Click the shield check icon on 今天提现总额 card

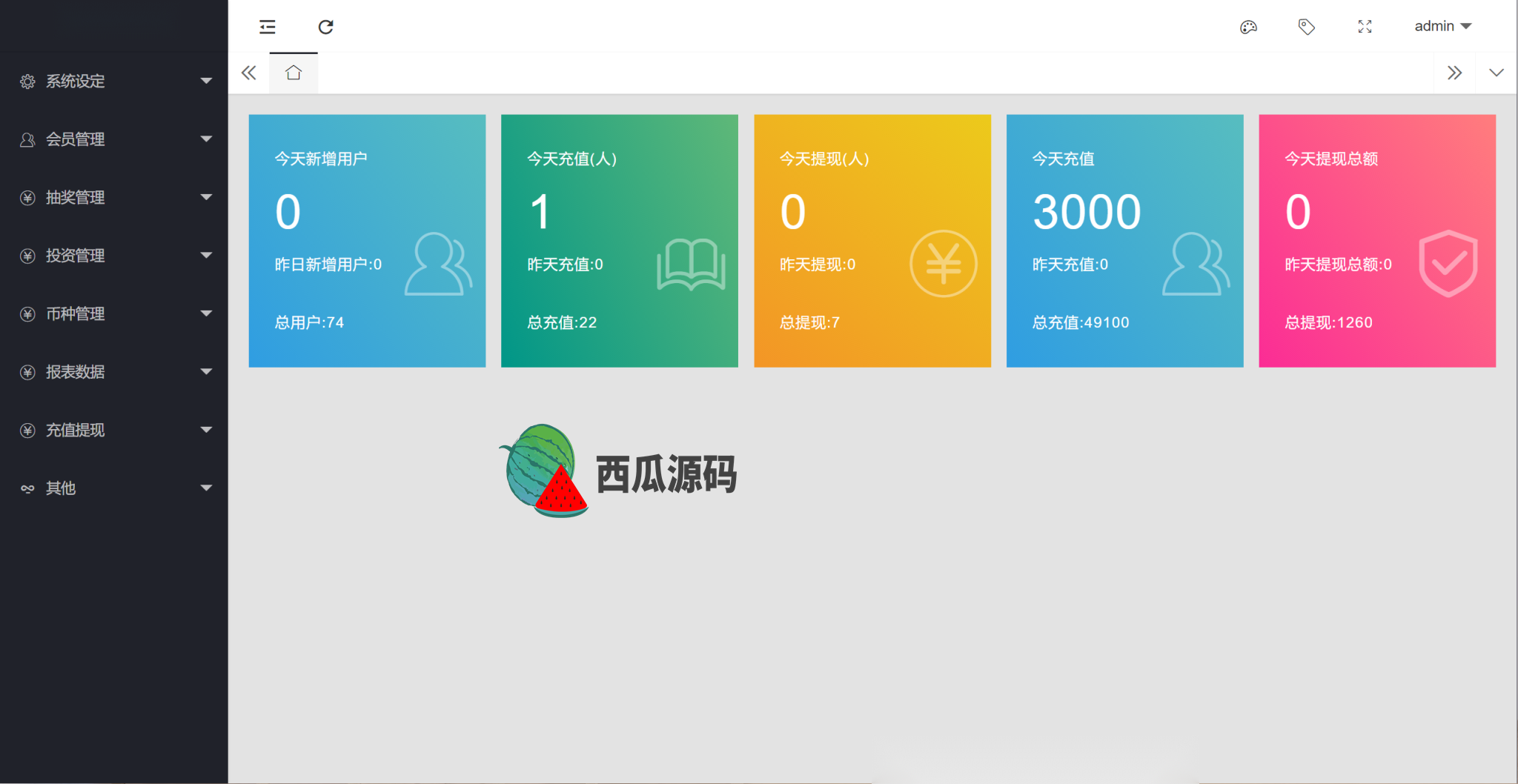point(1448,264)
